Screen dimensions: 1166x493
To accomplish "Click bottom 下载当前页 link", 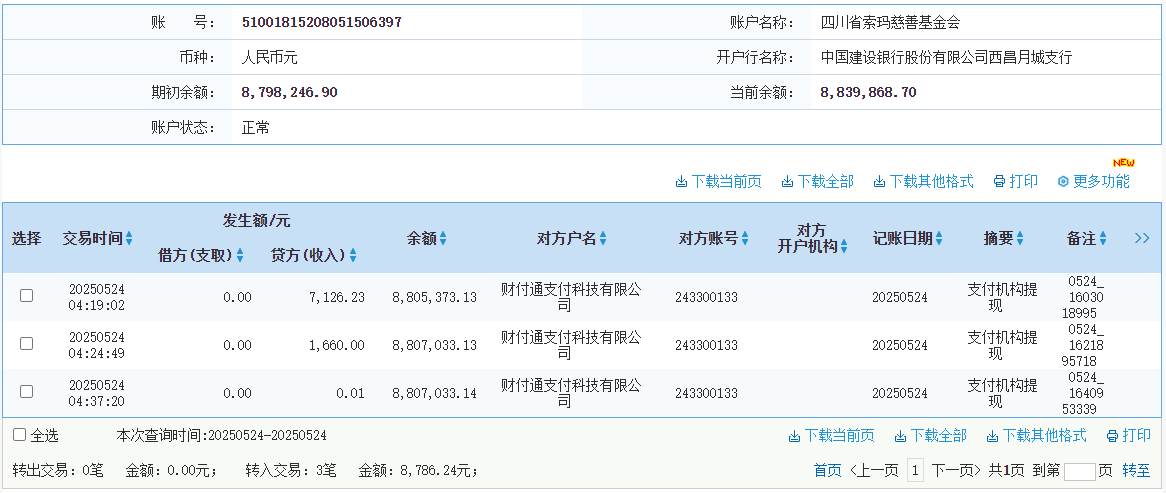I will 831,436.
